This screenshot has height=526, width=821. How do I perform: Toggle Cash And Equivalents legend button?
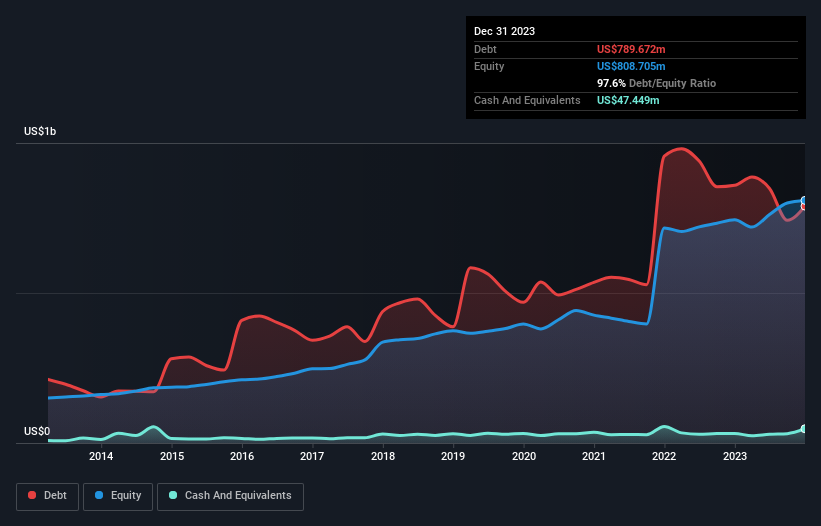(230, 496)
